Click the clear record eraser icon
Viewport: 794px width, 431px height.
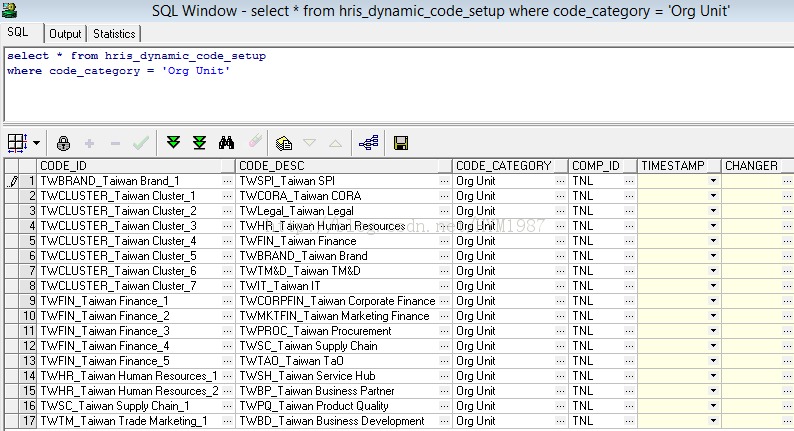[255, 141]
